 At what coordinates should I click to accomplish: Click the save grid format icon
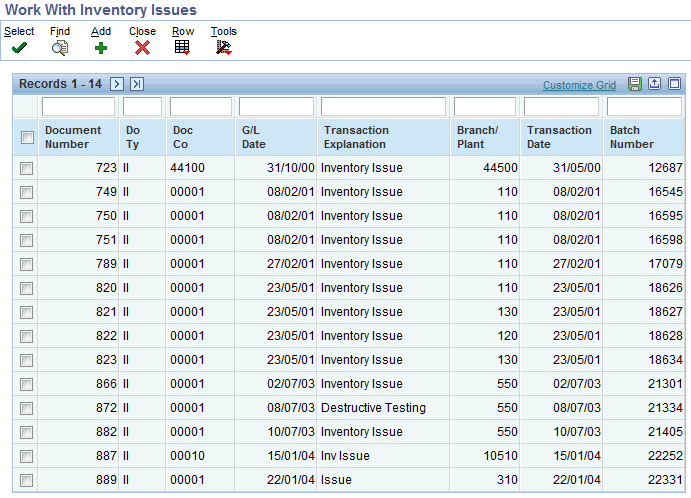(635, 84)
